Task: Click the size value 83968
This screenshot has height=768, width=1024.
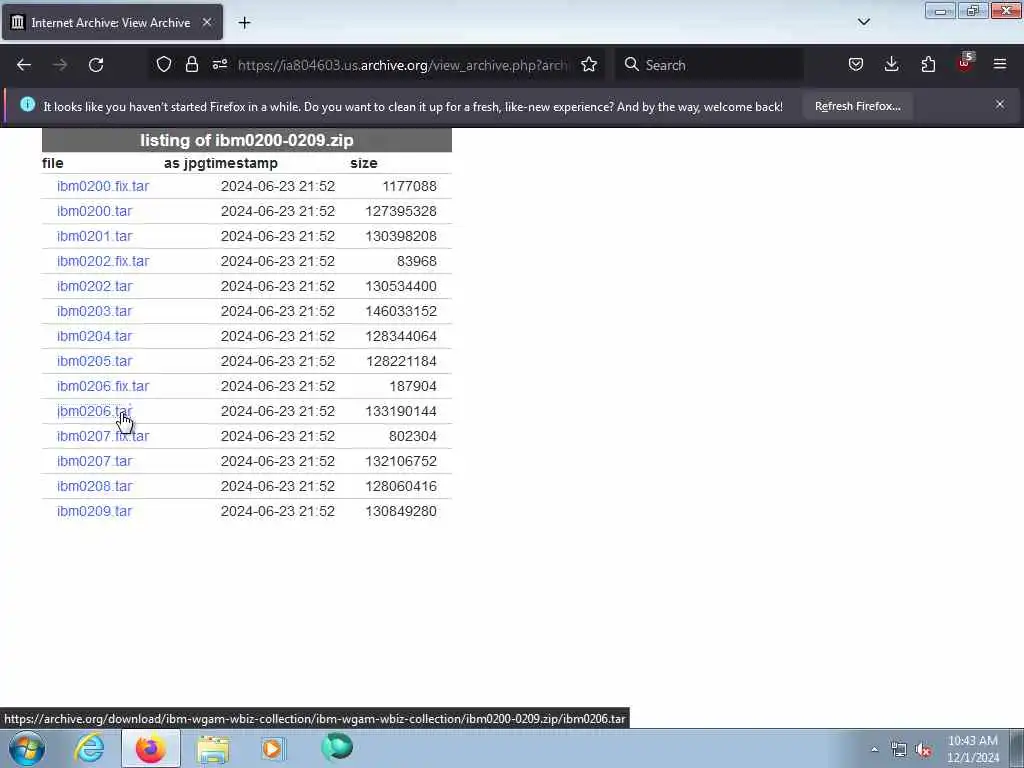Action: tap(417, 261)
